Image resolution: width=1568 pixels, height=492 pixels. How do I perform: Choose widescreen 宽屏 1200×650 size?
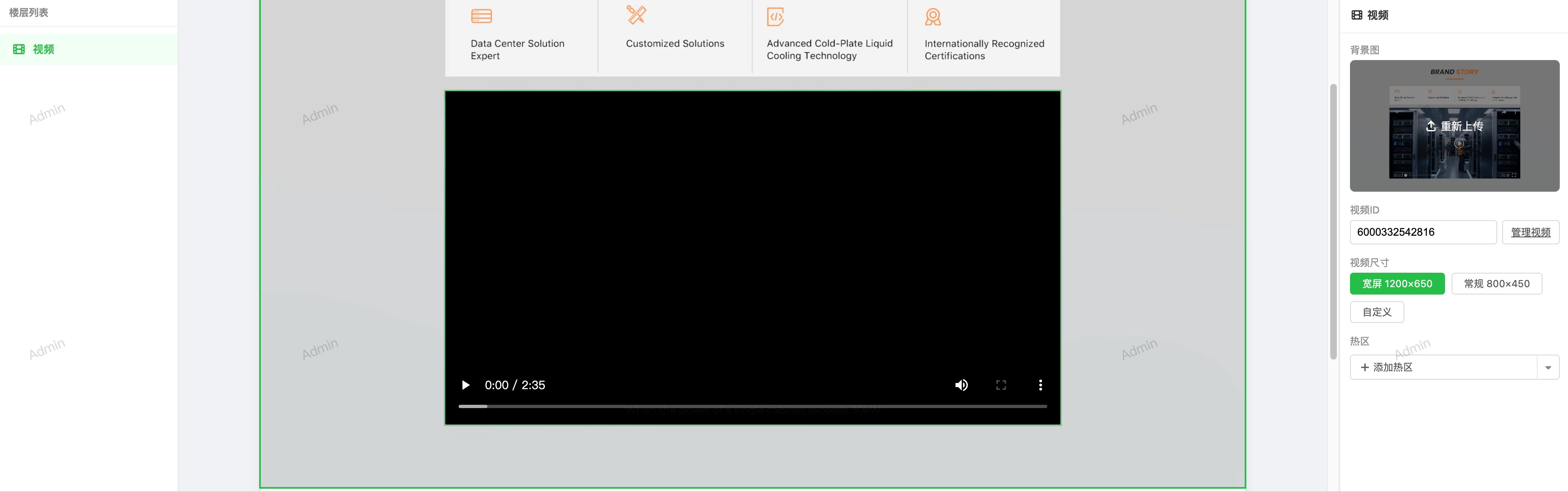[1397, 284]
